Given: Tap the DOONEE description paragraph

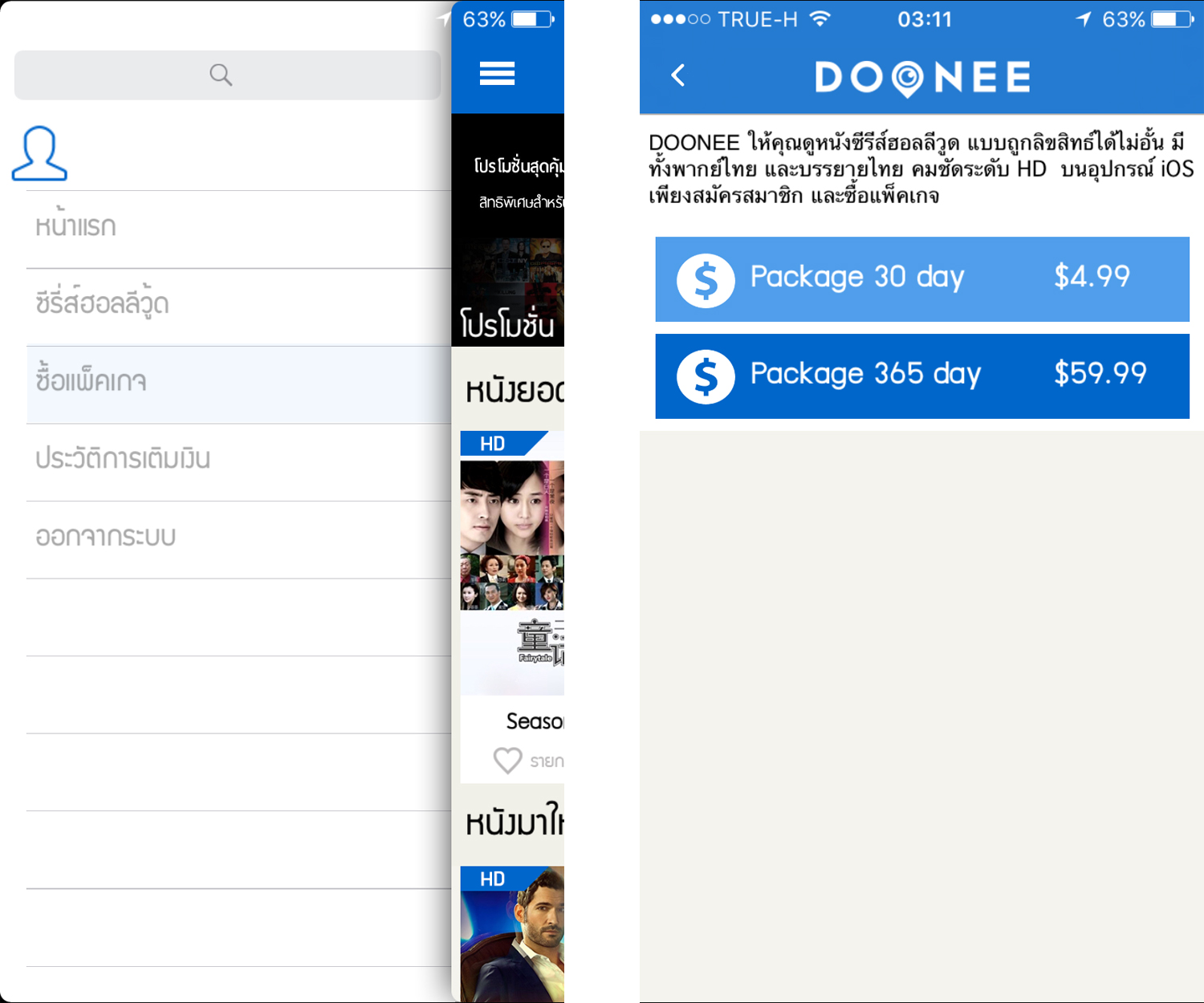Looking at the screenshot, I should pyautogui.click(x=921, y=169).
